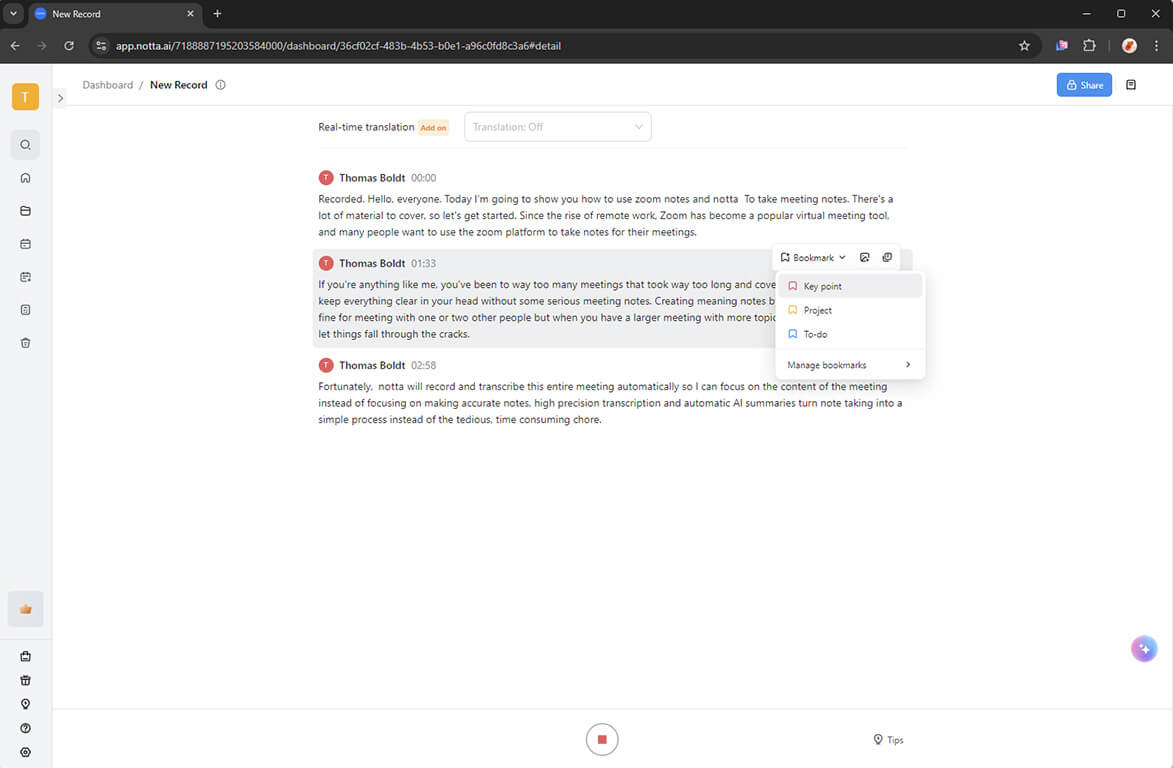Click the speaker avatar at 02:58

click(x=326, y=366)
